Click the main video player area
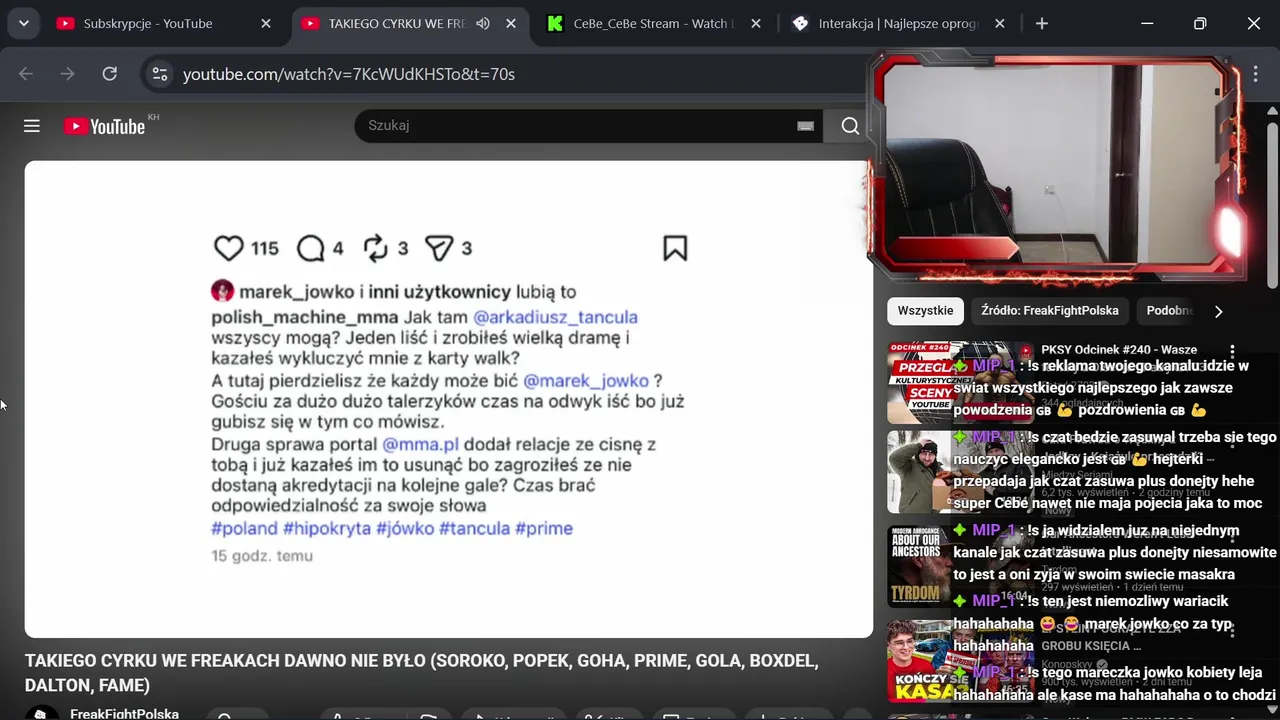 tap(449, 399)
